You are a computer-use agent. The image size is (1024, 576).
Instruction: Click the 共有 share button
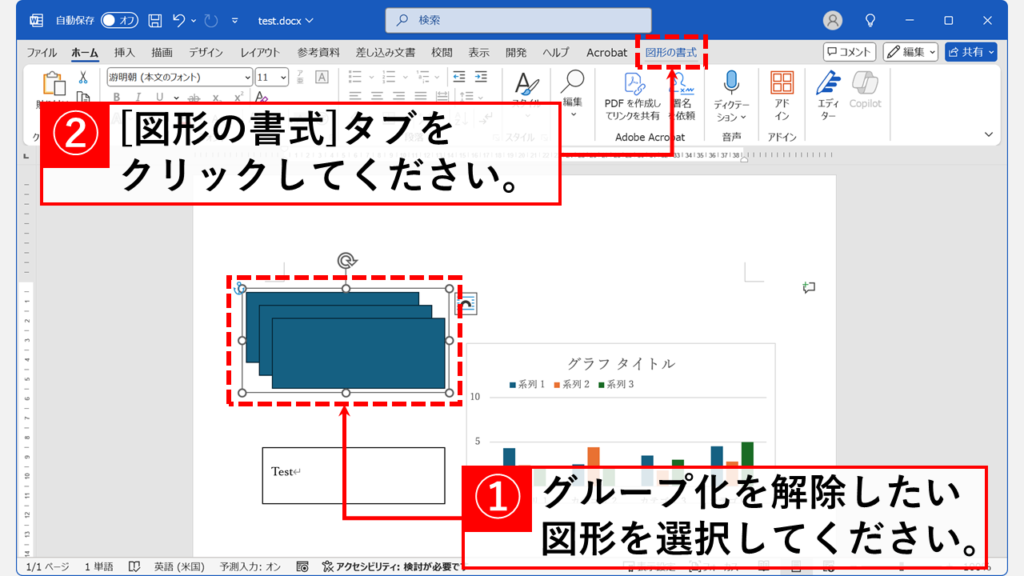coord(970,52)
